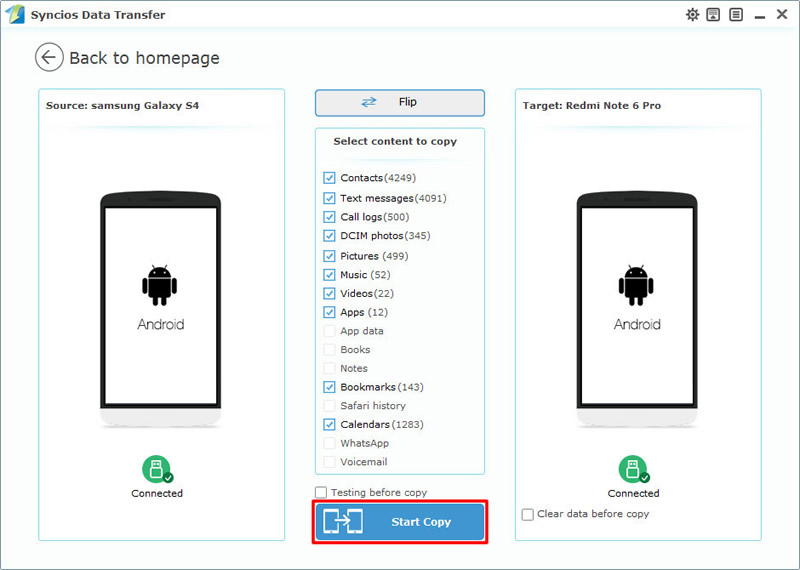800x570 pixels.
Task: Click the back arrow circle icon
Action: pyautogui.click(x=49, y=57)
